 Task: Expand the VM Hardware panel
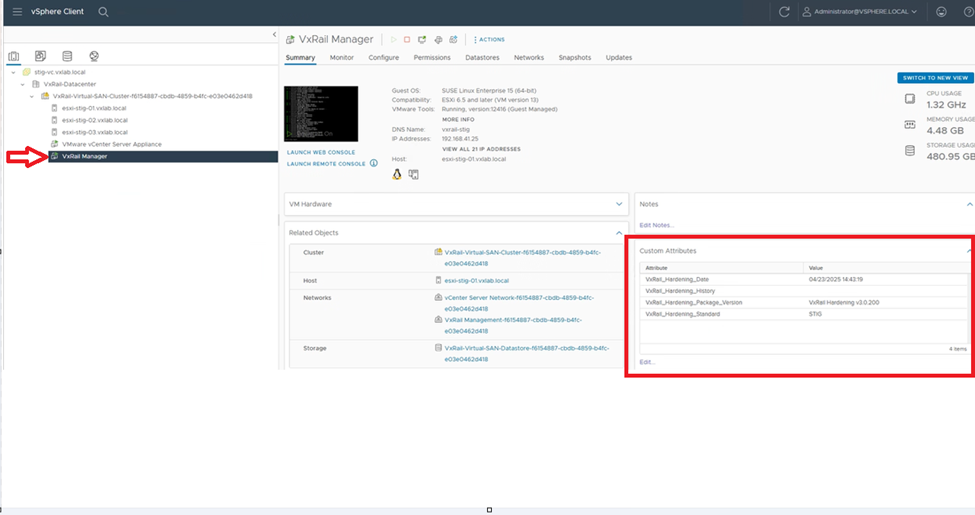pos(619,204)
